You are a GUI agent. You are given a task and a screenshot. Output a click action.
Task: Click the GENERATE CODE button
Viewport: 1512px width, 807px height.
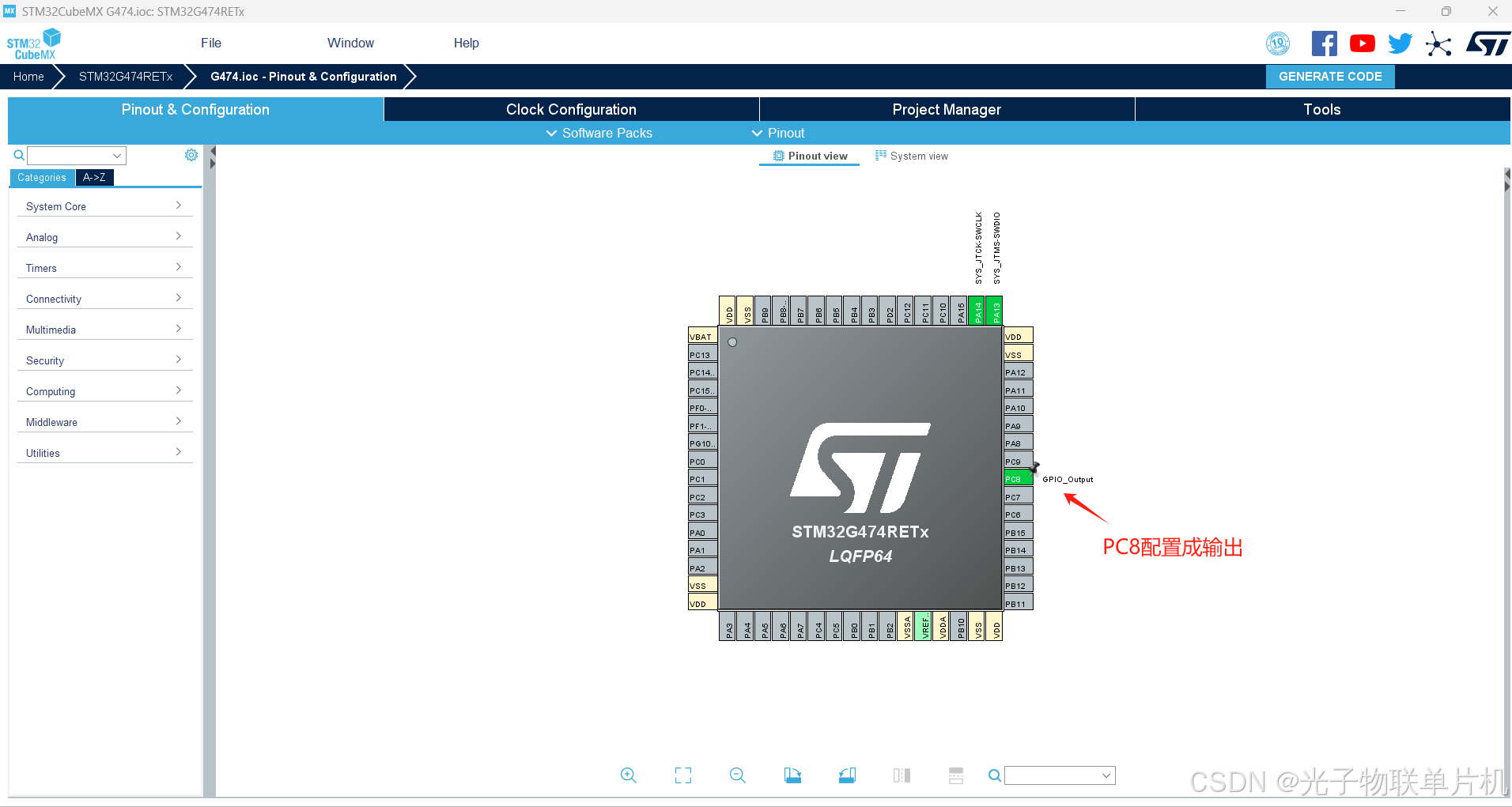click(1330, 77)
